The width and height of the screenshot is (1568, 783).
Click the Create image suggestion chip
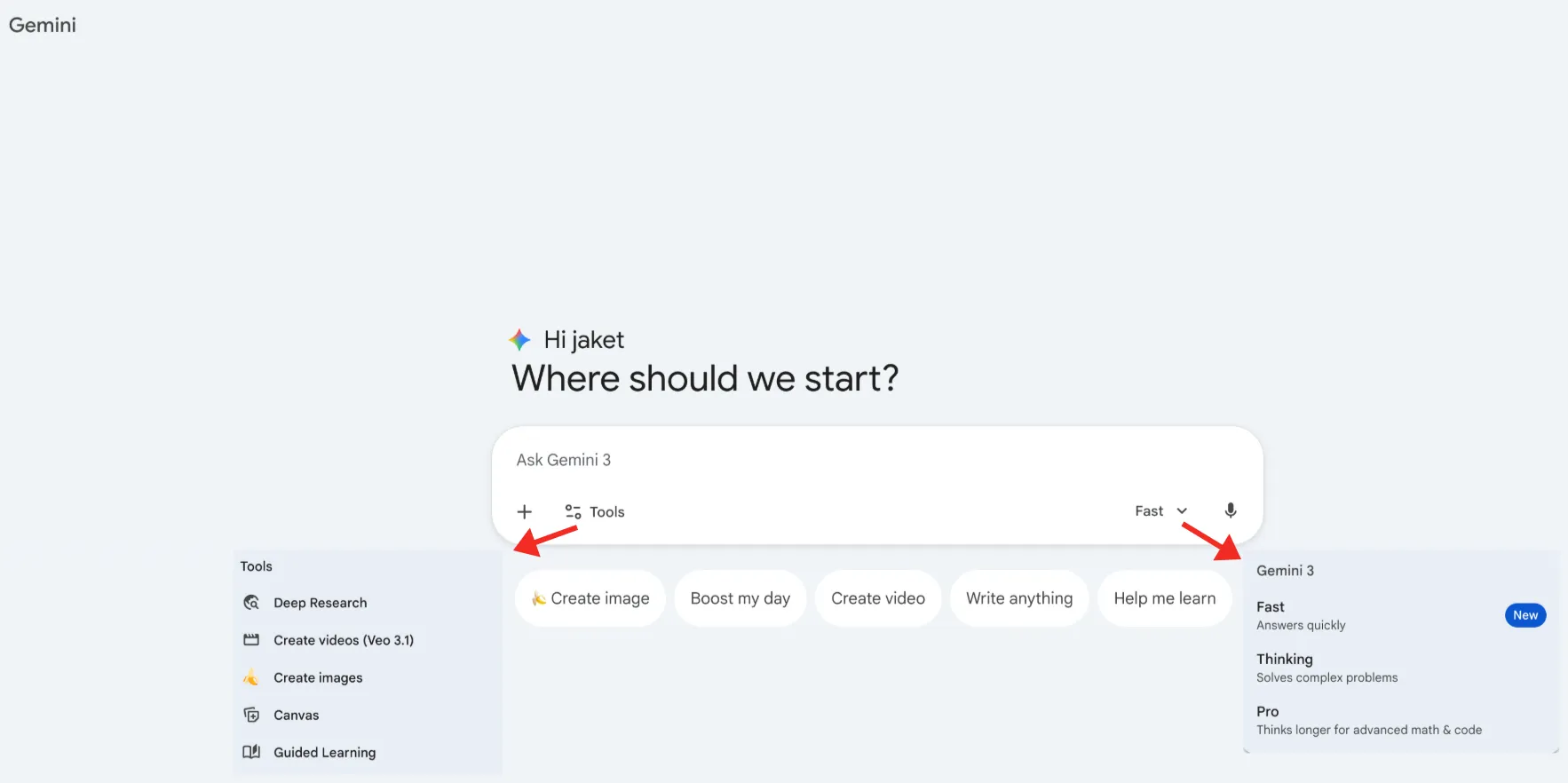[590, 597]
